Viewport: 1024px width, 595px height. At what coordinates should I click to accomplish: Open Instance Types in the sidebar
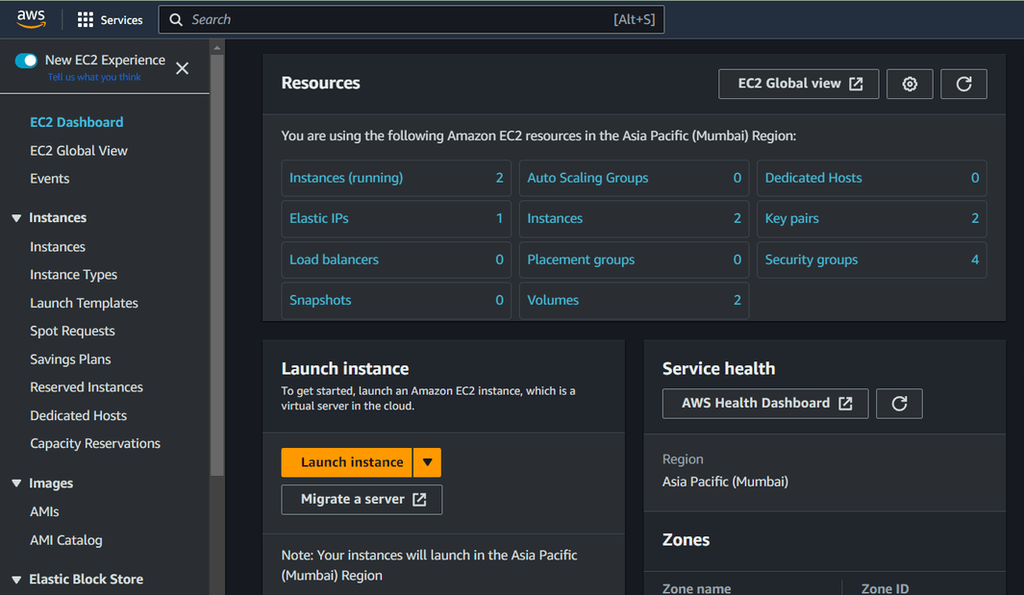click(x=73, y=275)
